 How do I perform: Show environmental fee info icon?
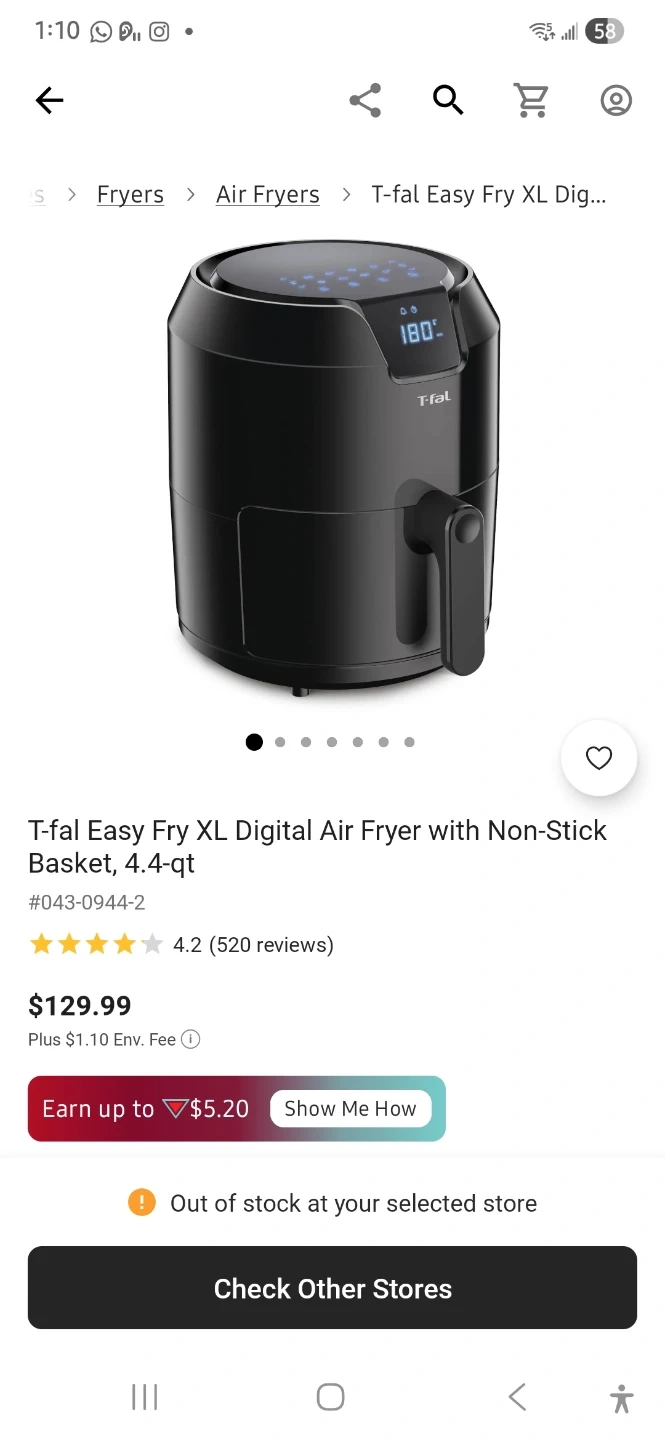pyautogui.click(x=191, y=1039)
